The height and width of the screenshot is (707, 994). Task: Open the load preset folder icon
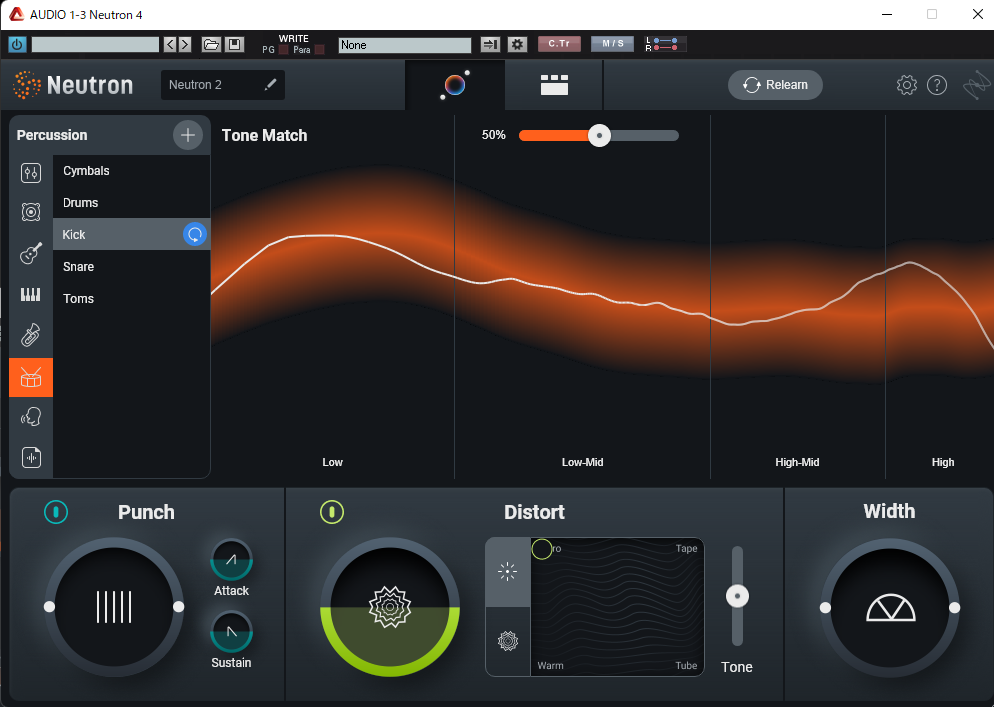click(211, 44)
